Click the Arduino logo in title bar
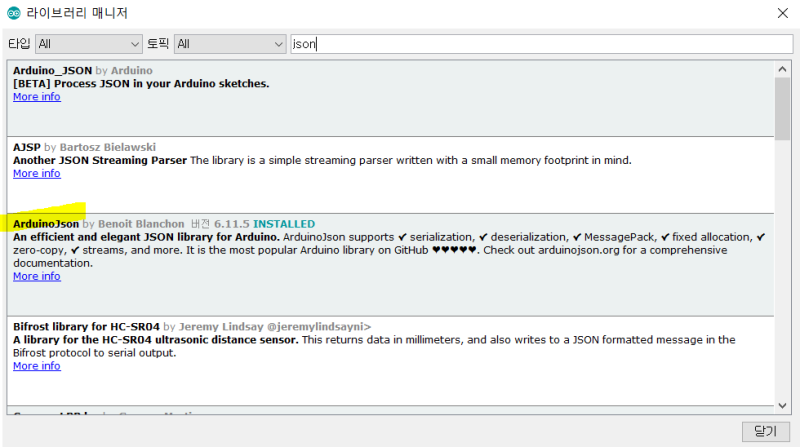This screenshot has width=800, height=447. click(x=14, y=13)
